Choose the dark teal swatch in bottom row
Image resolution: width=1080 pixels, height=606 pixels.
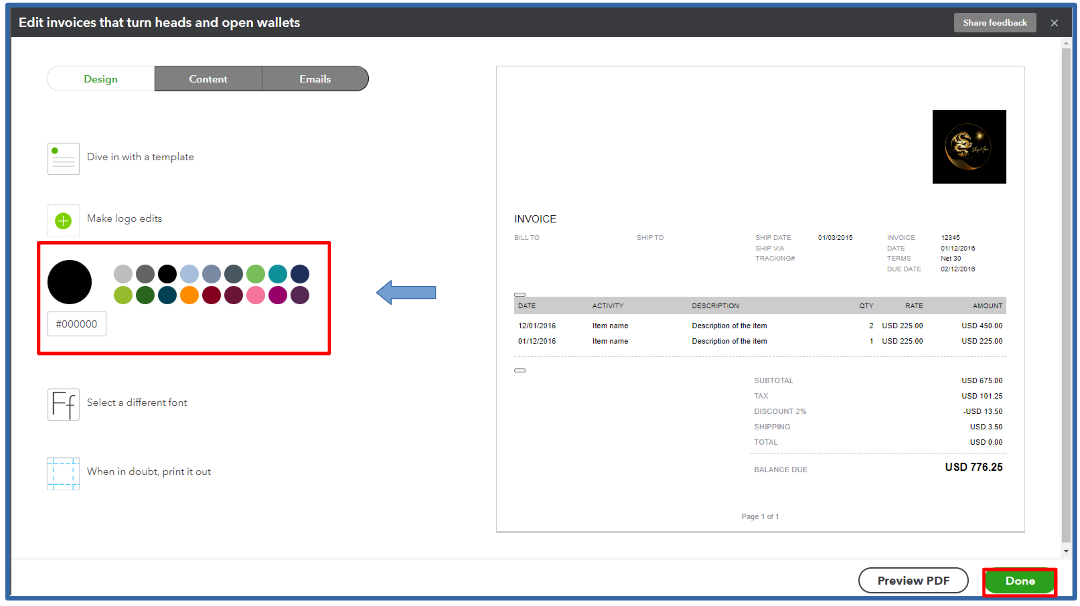point(167,295)
